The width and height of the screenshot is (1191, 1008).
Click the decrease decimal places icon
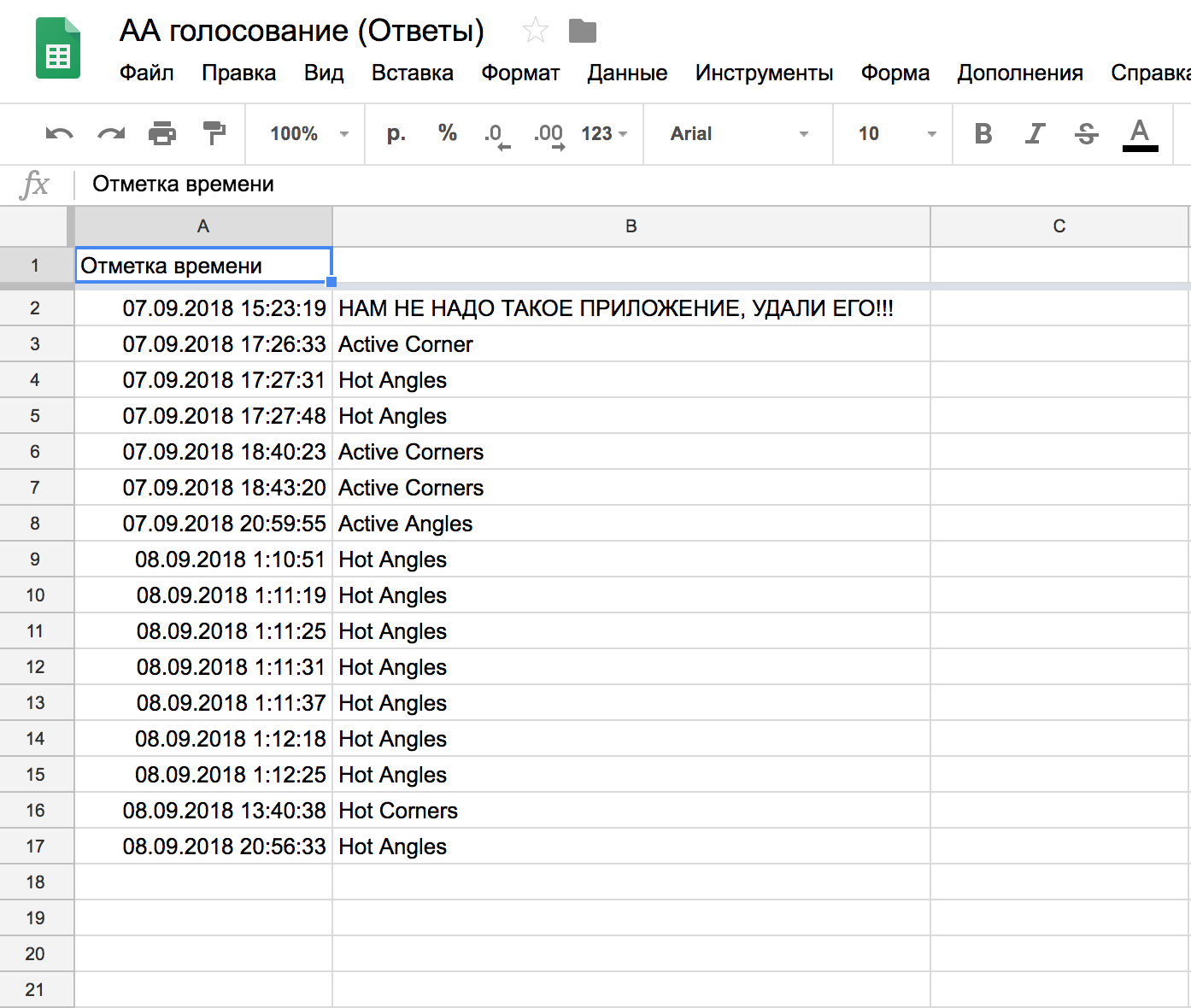tap(495, 134)
